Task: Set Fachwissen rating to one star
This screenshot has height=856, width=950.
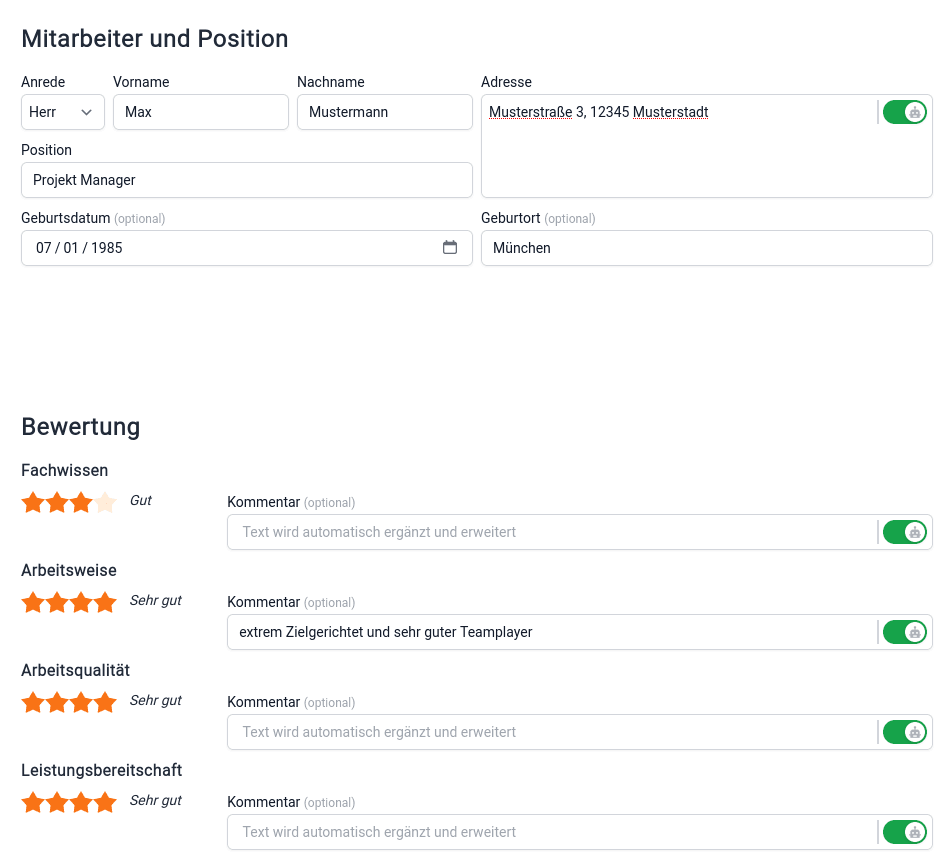Action: point(33,502)
